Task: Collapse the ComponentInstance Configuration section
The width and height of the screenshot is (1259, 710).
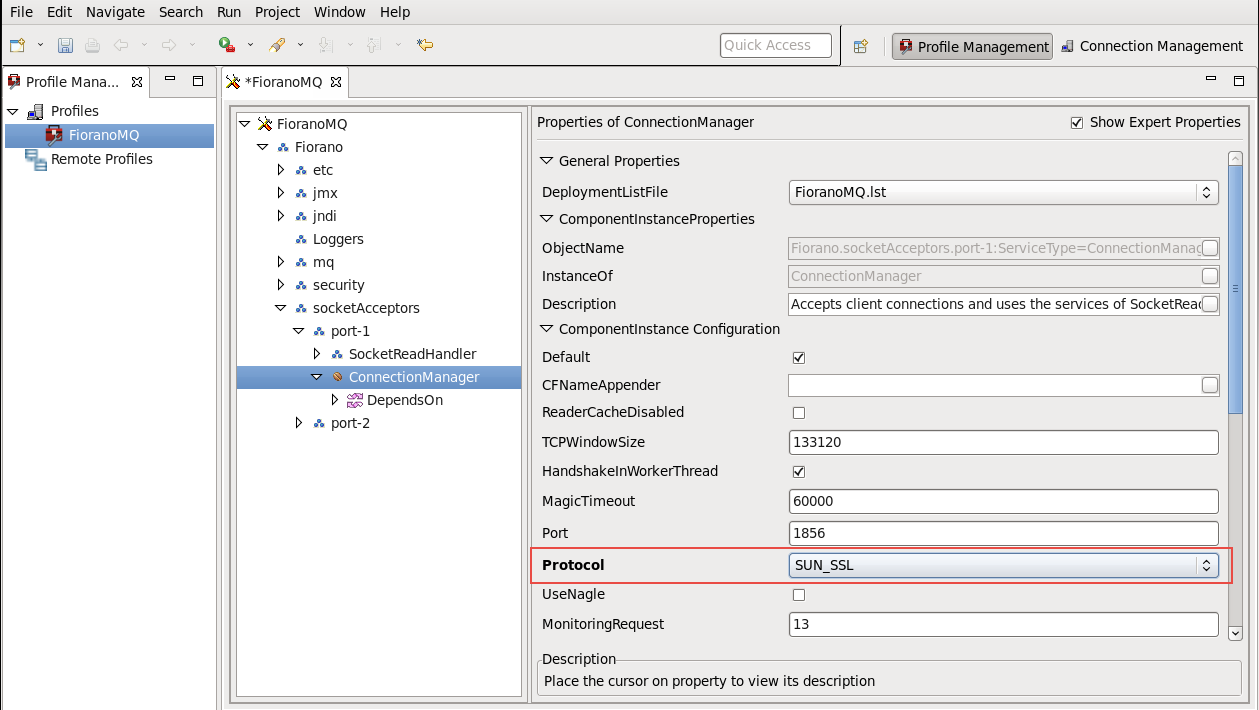Action: pos(547,329)
